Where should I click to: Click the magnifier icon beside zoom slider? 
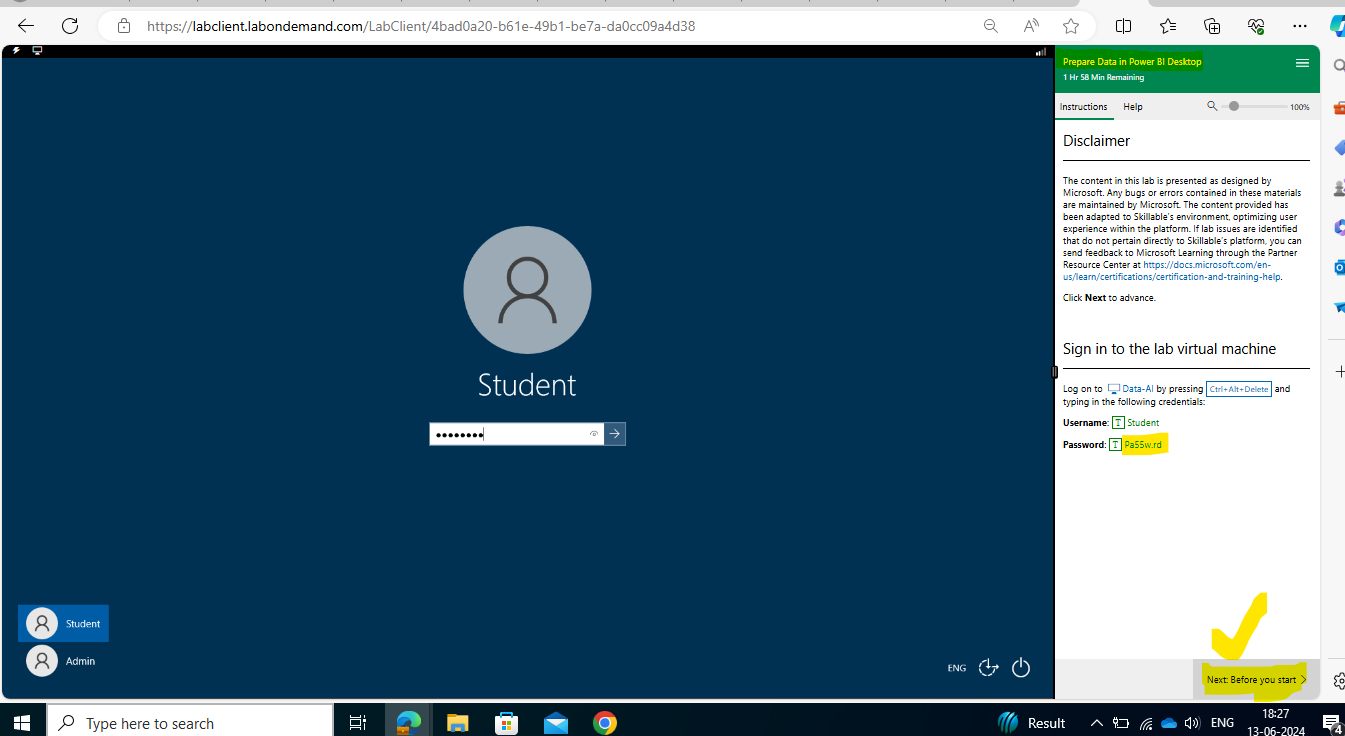coord(1212,106)
